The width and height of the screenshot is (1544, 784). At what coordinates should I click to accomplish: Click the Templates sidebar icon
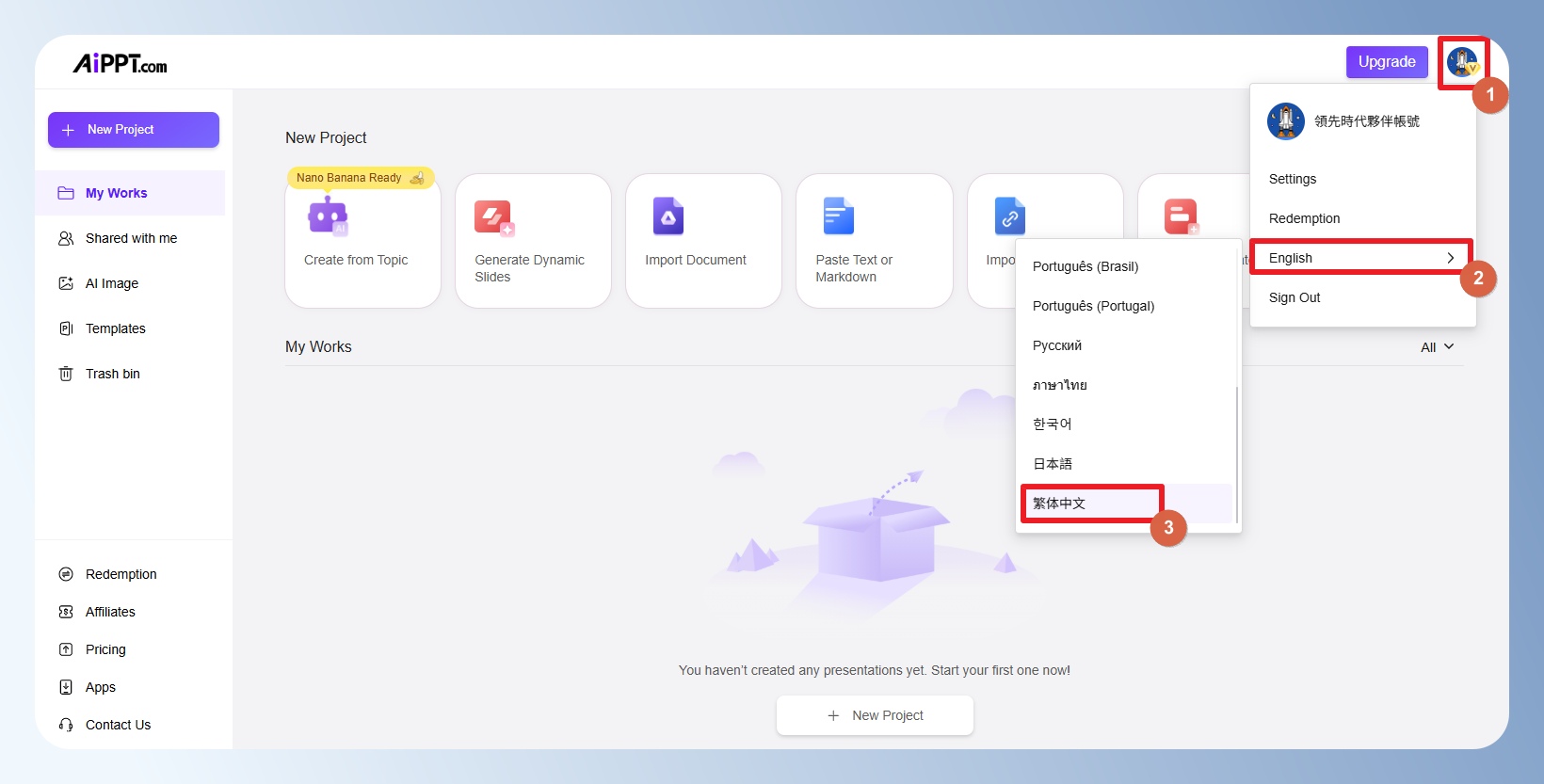click(x=66, y=328)
